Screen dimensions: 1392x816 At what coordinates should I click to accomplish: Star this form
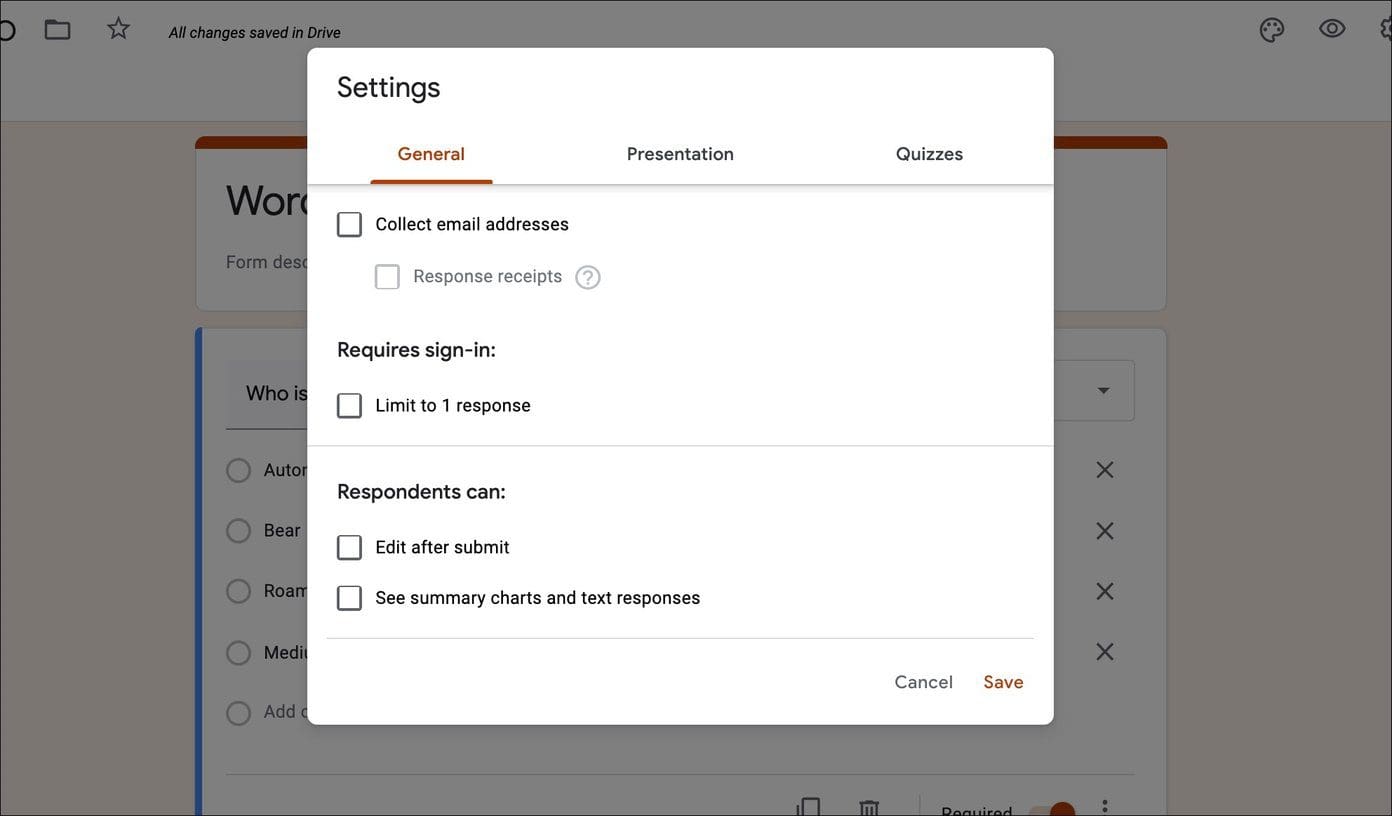(x=118, y=29)
